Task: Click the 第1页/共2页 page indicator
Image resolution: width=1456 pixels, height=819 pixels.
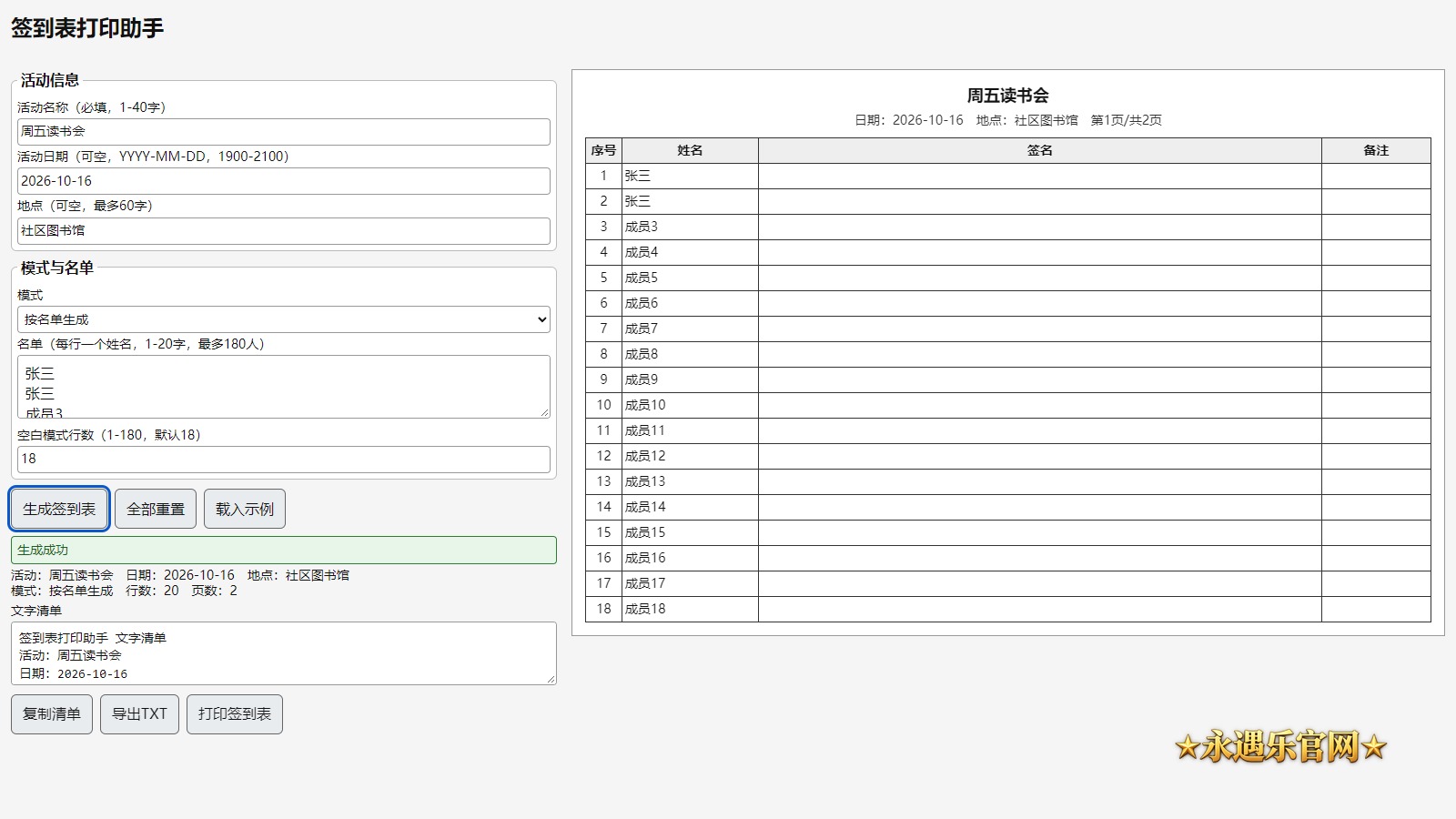Action: (1126, 120)
